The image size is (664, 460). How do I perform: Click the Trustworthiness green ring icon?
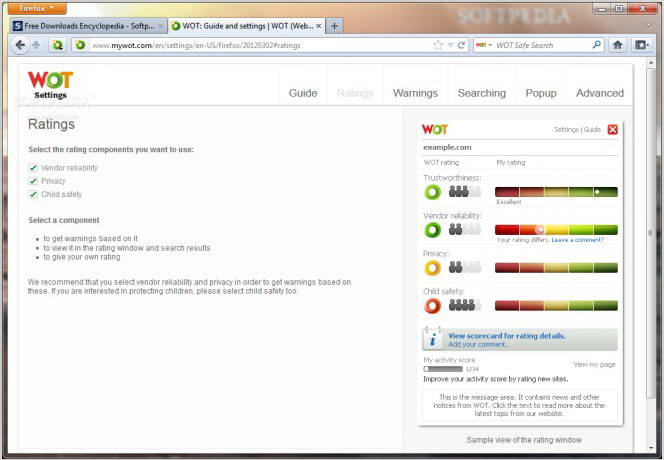432,192
